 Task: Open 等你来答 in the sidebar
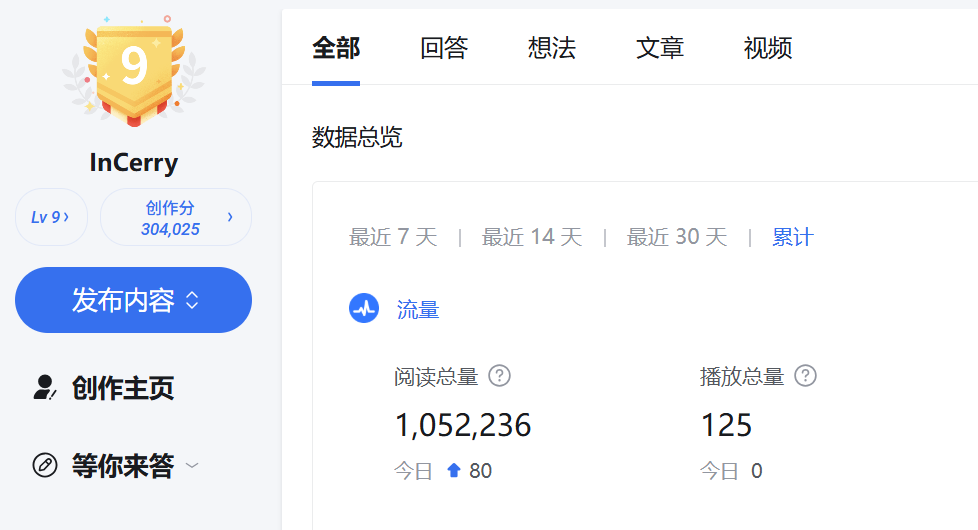pos(122,466)
